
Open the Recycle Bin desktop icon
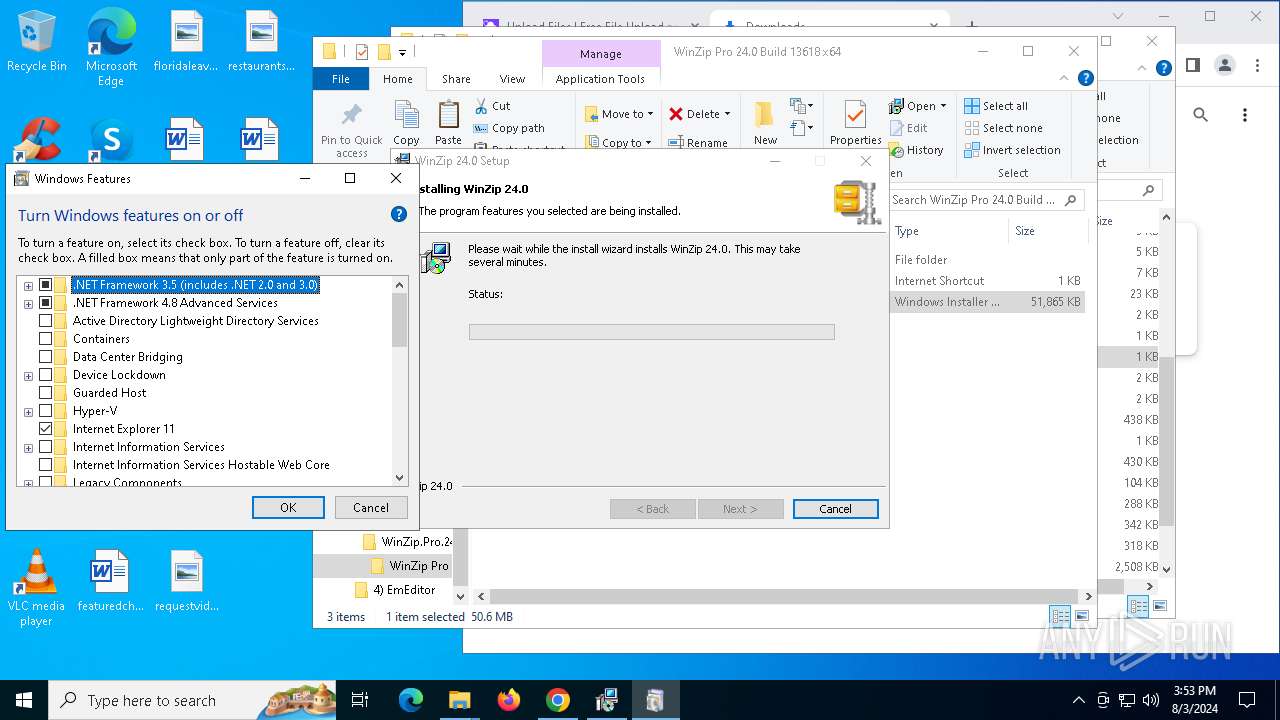point(37,40)
